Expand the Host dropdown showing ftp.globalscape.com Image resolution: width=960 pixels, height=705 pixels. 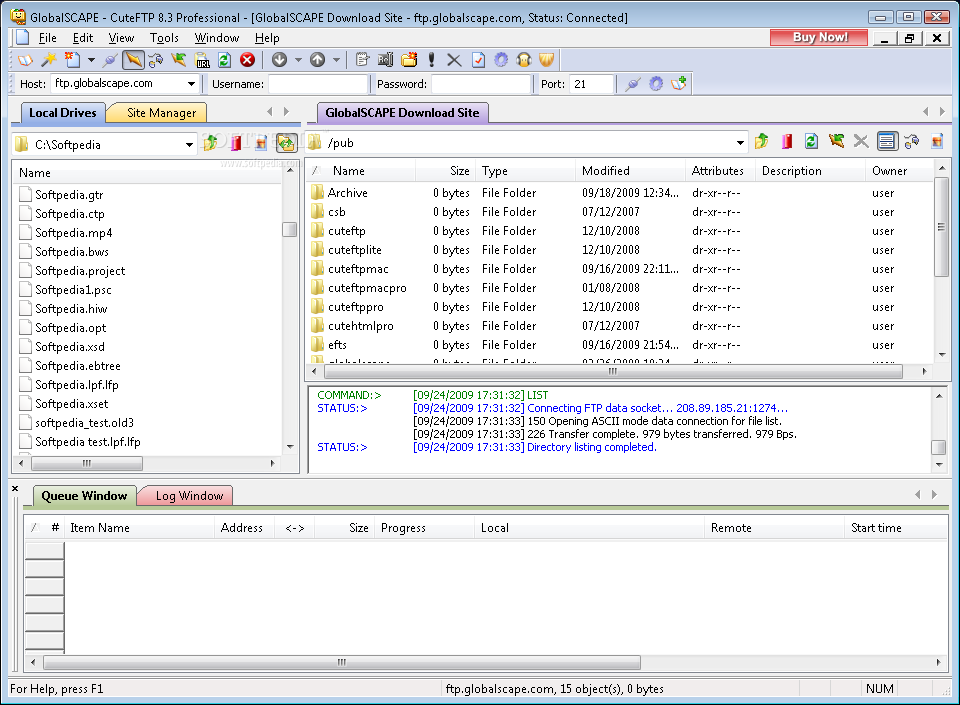[x=191, y=84]
